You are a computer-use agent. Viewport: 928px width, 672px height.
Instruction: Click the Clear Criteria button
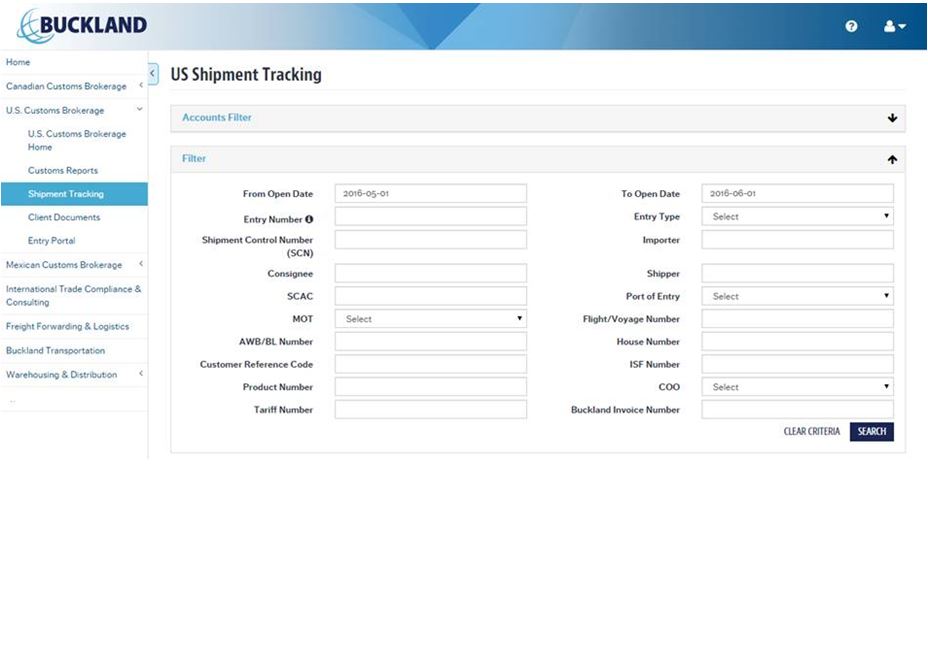coord(811,432)
